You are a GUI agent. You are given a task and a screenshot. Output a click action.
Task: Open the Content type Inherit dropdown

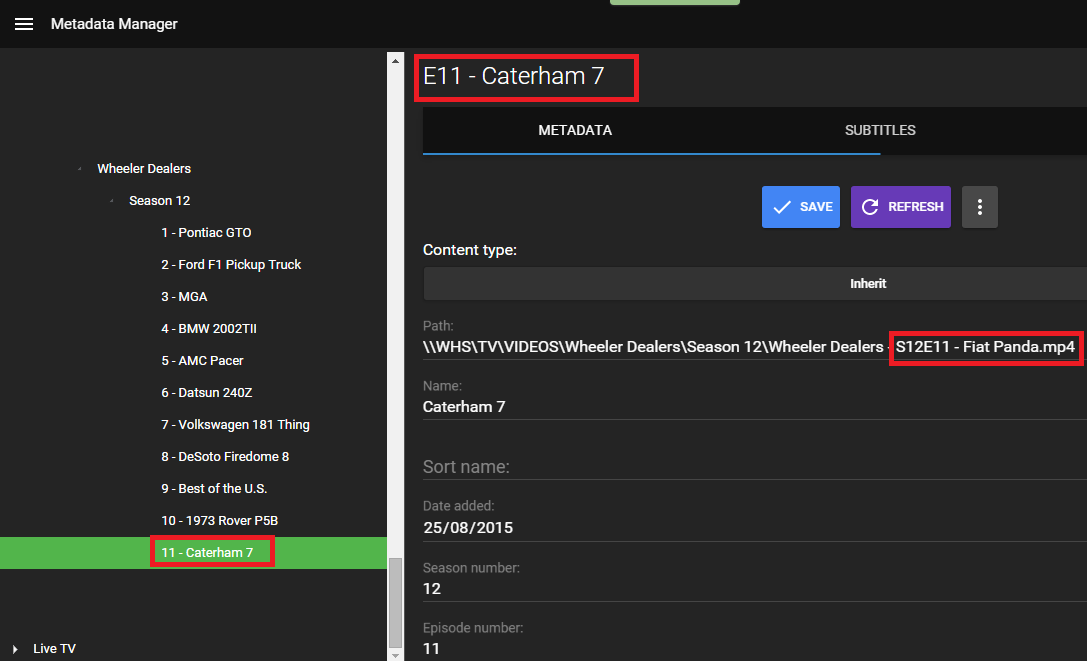tap(755, 284)
